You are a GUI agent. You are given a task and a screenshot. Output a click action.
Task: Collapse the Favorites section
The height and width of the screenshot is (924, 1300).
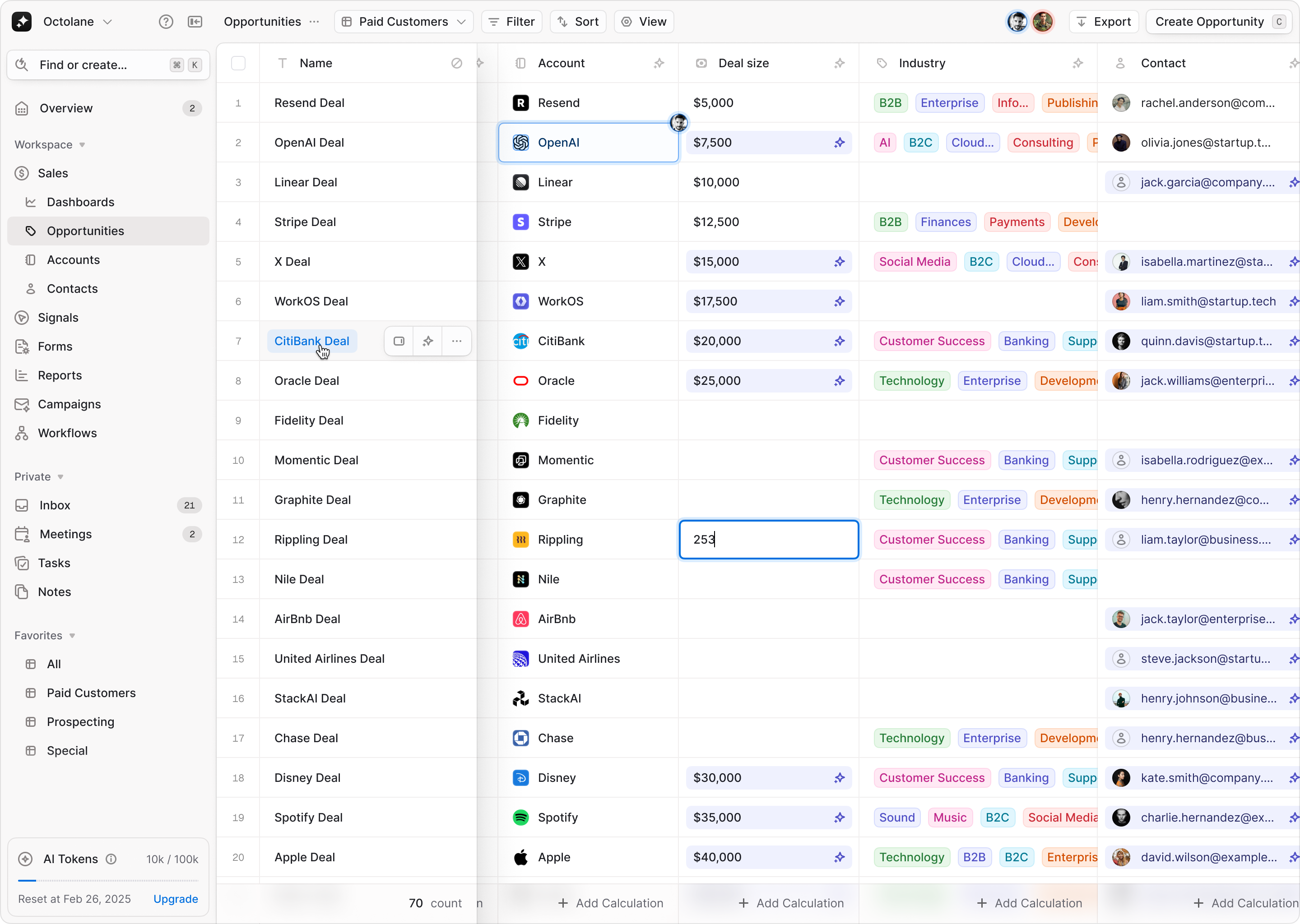point(72,636)
